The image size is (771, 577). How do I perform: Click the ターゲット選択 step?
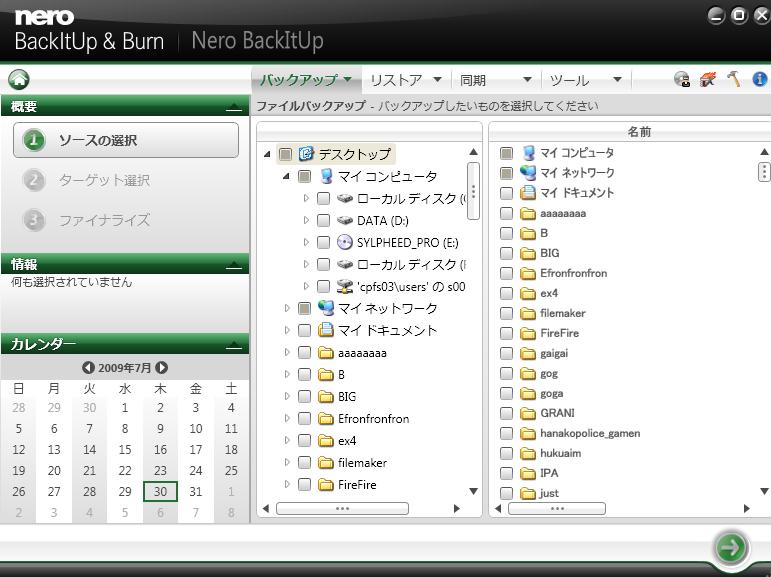104,180
